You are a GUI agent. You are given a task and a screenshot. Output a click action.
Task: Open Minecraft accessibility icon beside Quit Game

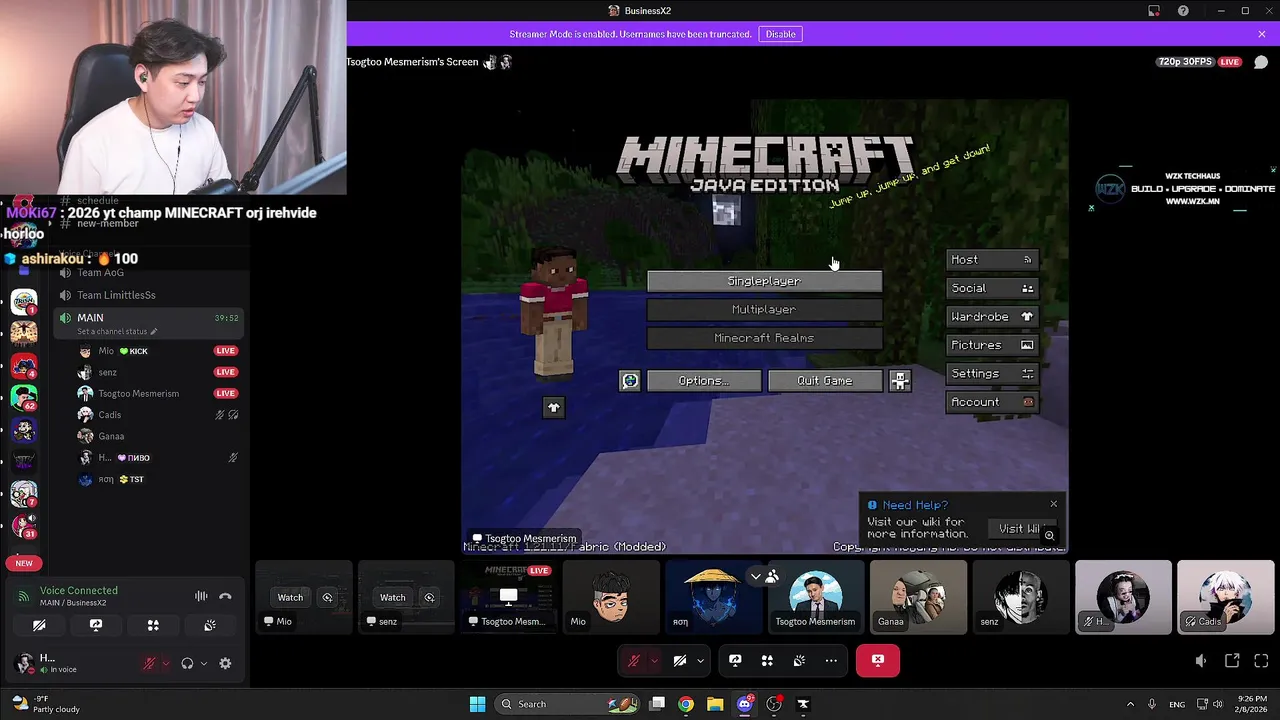tap(900, 381)
